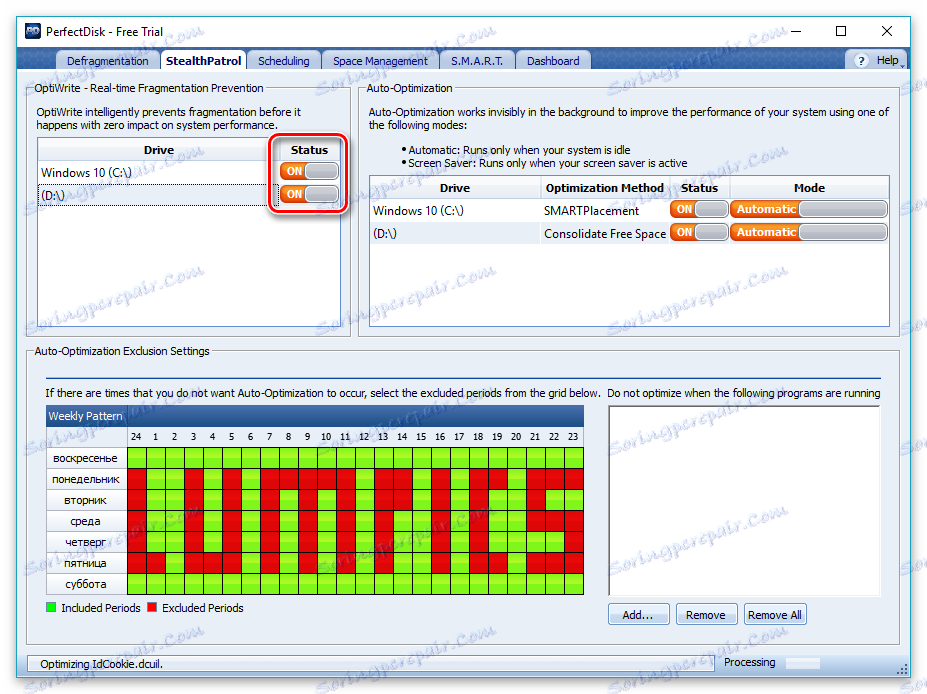Switch to the Defragmentation tab

coord(108,61)
